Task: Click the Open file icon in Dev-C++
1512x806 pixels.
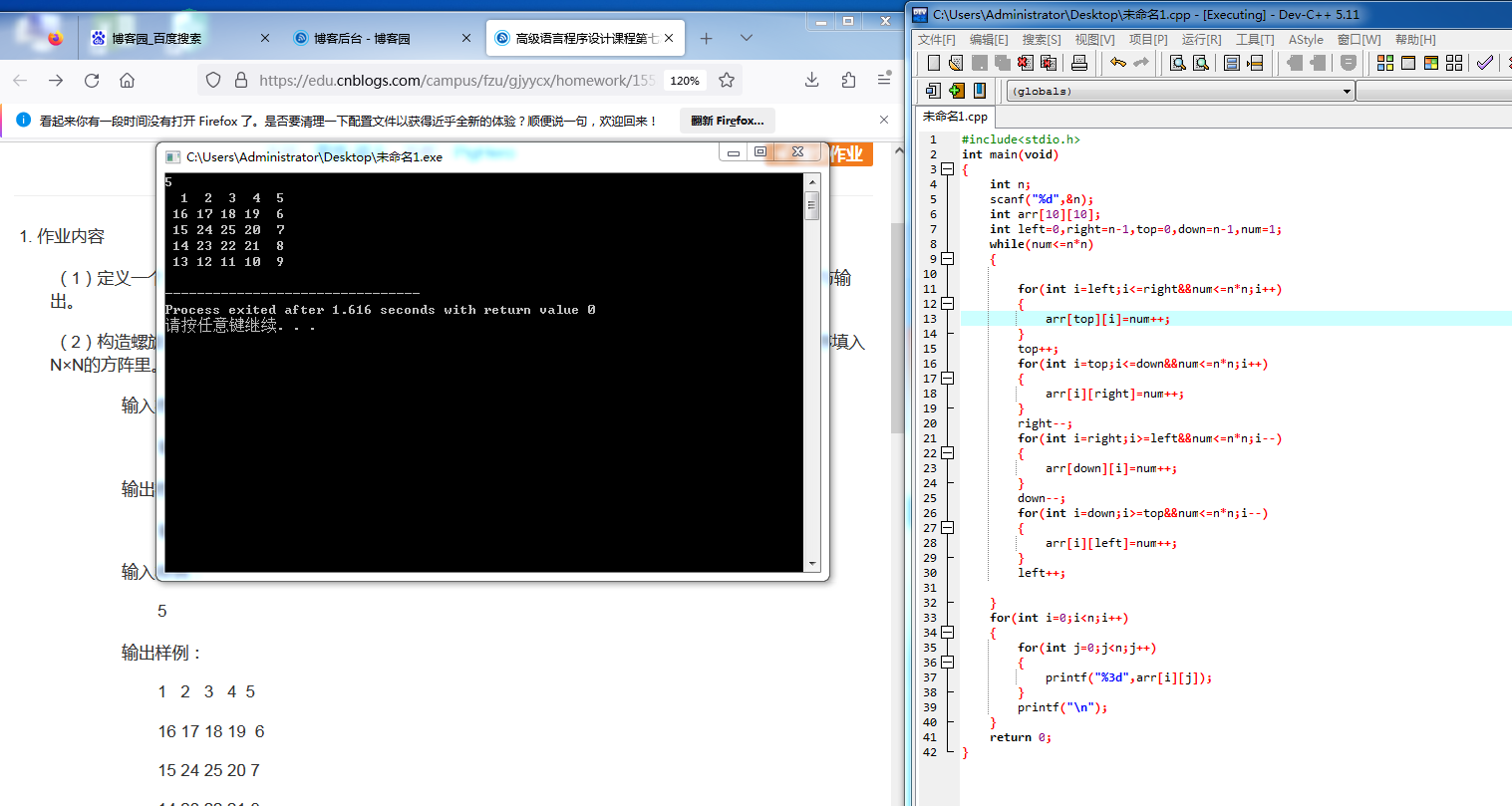Action: (x=956, y=63)
